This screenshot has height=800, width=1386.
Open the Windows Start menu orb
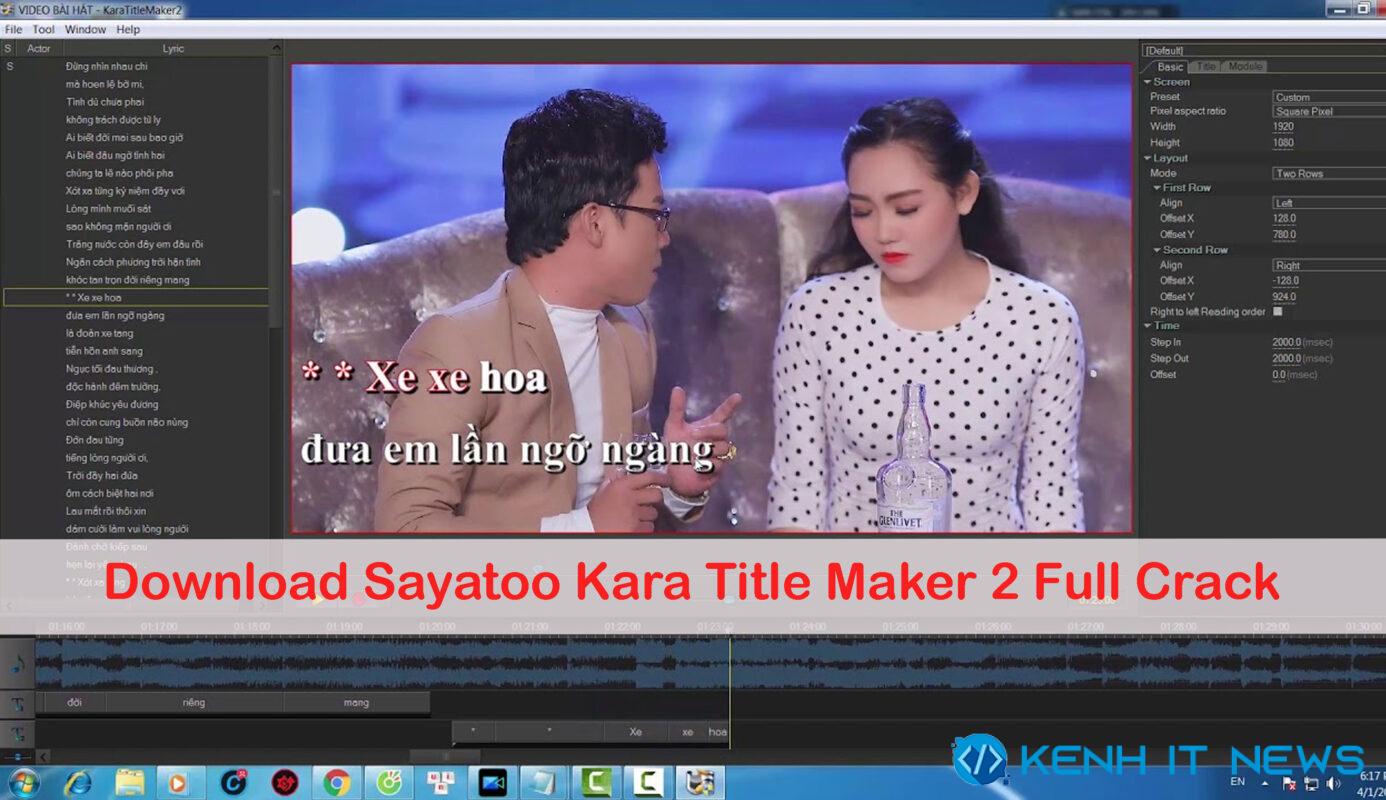[x=23, y=783]
